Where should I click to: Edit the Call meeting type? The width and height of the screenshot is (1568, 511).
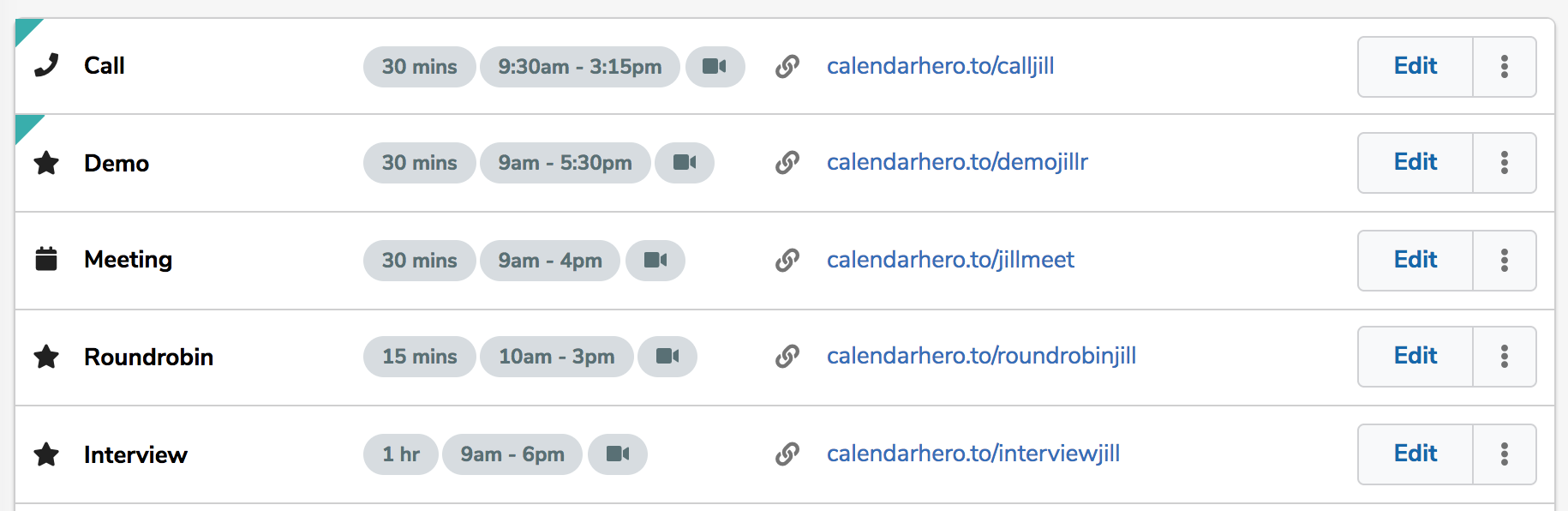(1415, 67)
